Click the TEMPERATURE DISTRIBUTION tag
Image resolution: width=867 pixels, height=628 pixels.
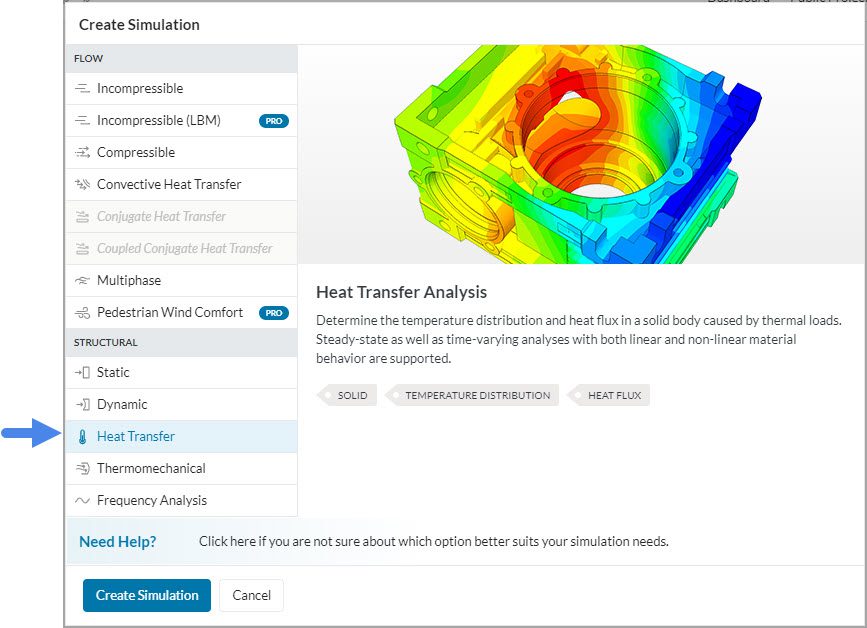tap(477, 395)
